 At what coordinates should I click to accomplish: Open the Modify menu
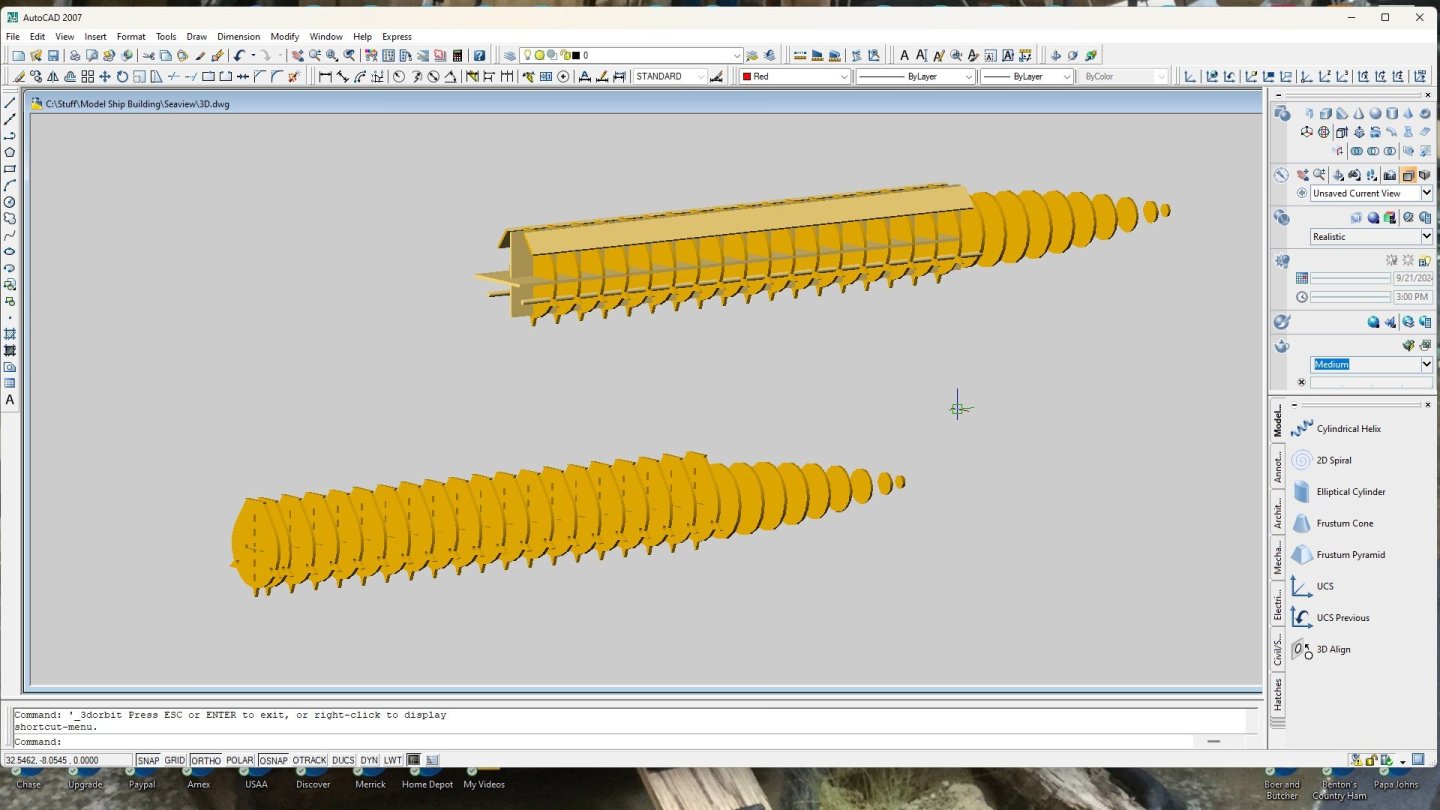(284, 37)
